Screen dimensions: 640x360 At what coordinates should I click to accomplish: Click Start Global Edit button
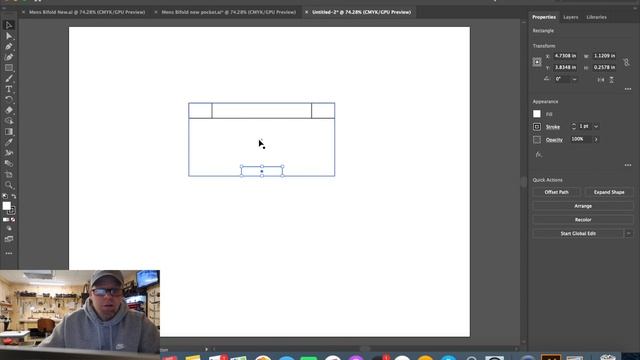578,233
